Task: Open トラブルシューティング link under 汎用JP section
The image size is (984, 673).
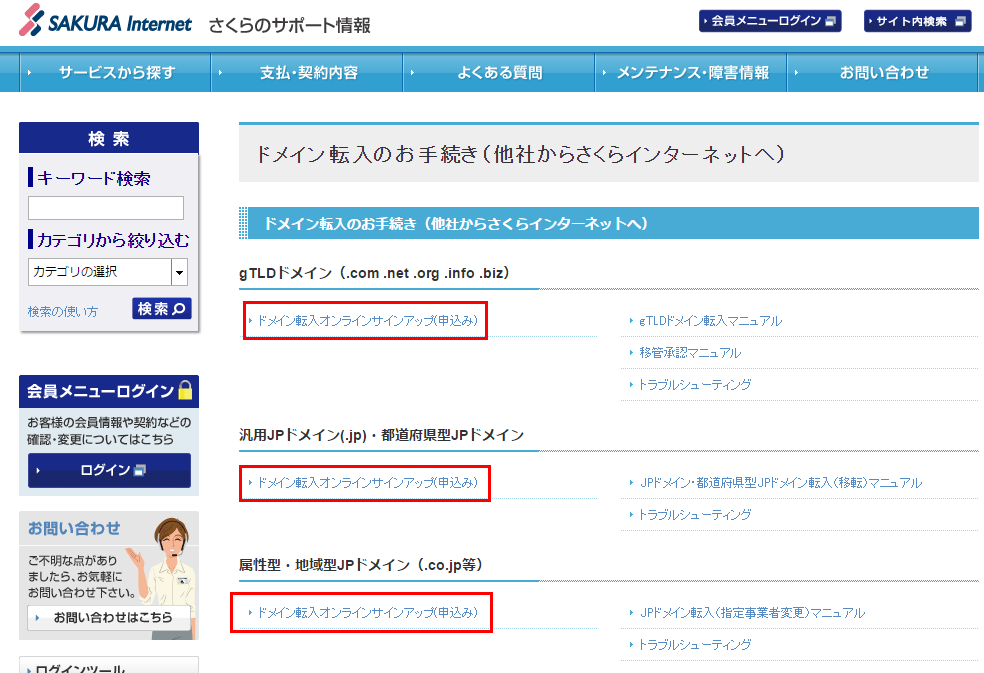Action: click(x=695, y=515)
